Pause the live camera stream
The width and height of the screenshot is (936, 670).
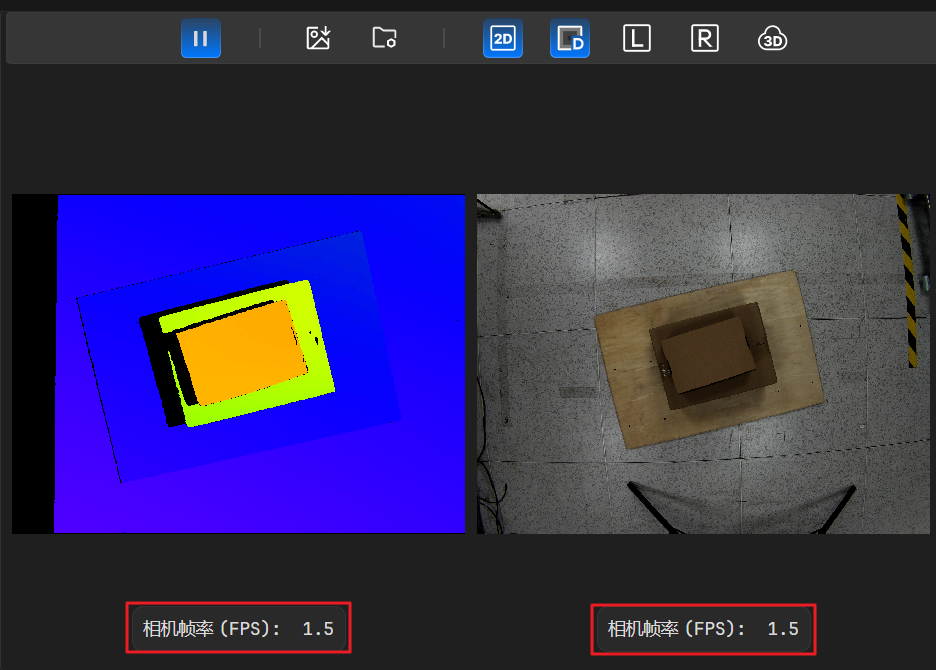pyautogui.click(x=201, y=39)
